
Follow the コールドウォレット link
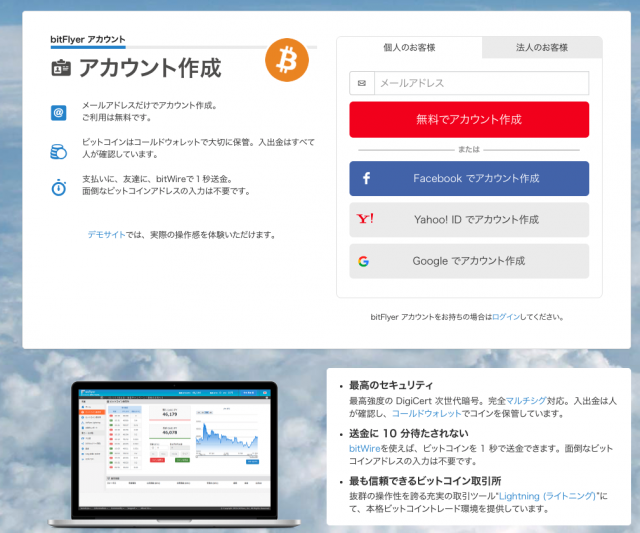tap(427, 413)
